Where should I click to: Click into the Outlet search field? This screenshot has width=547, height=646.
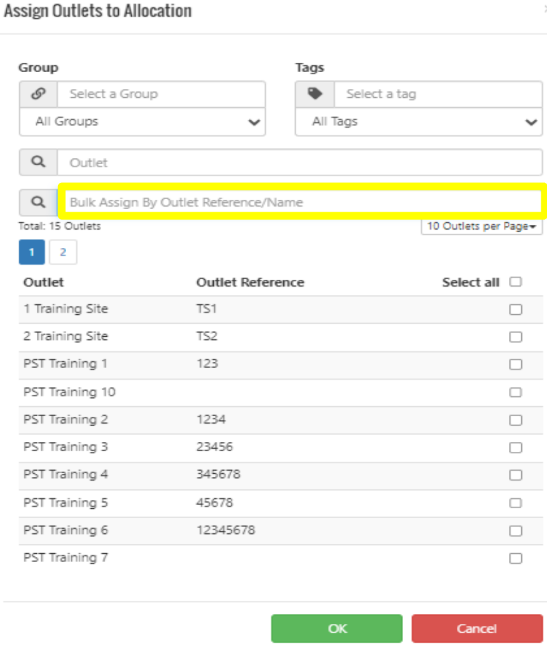point(299,162)
